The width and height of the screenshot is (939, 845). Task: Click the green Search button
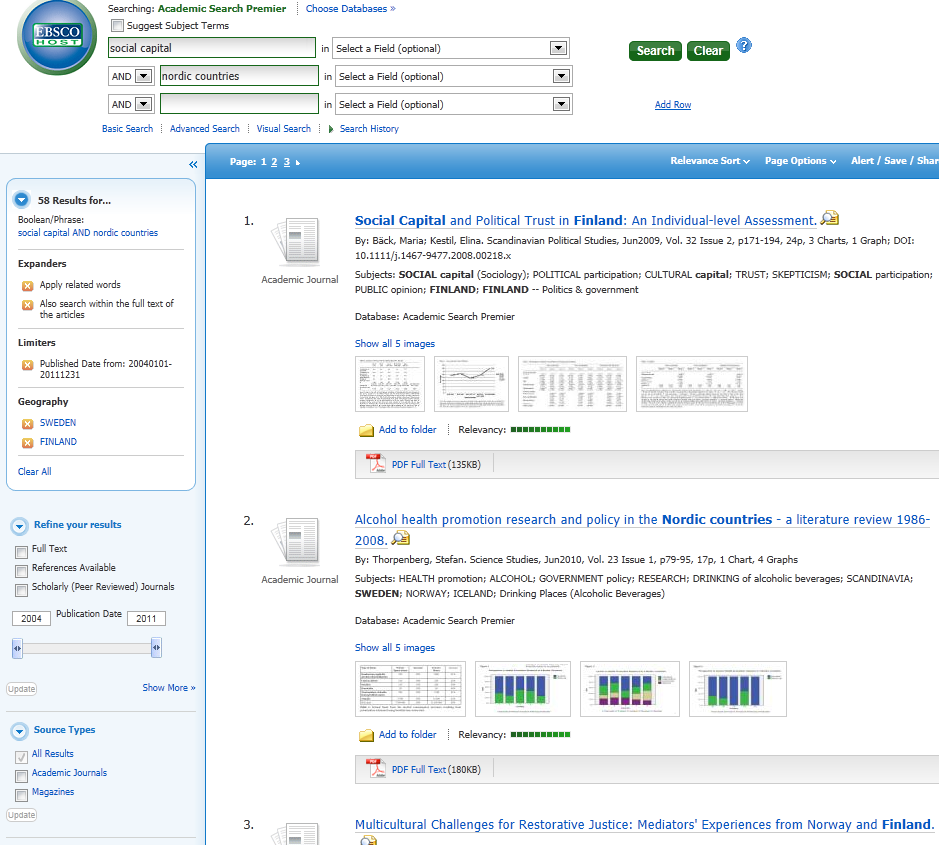pyautogui.click(x=655, y=51)
